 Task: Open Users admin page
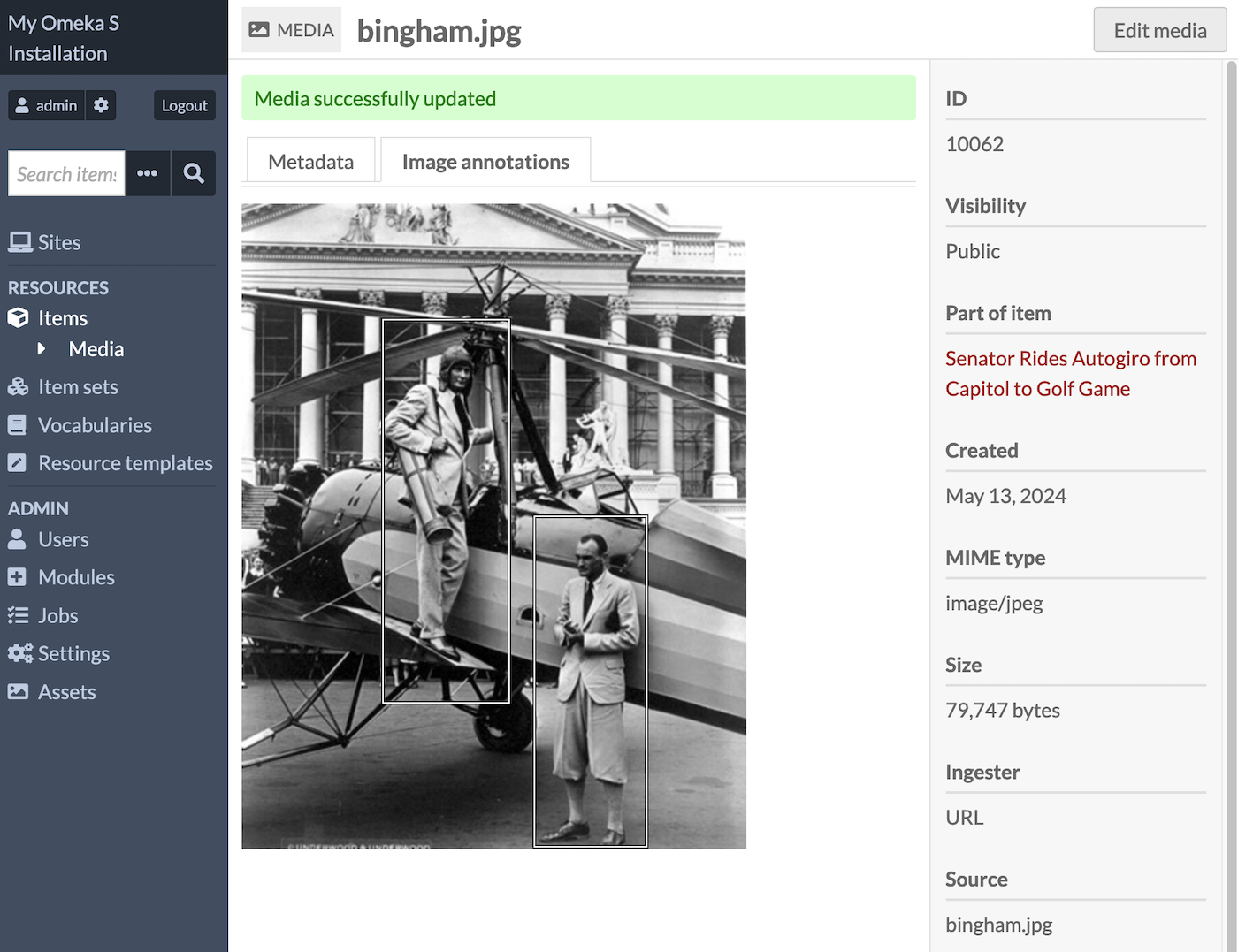point(64,539)
